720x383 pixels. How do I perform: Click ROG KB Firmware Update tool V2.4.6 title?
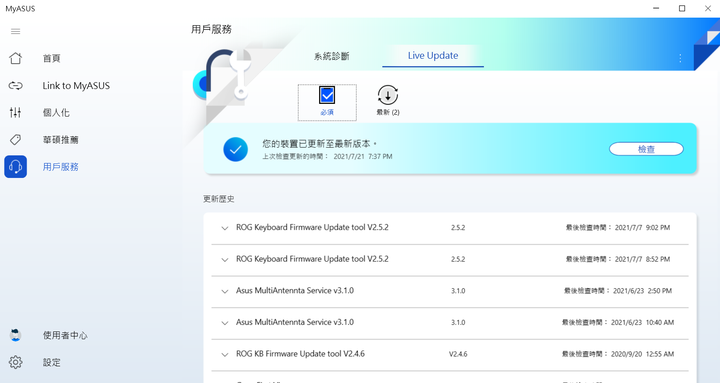click(300, 354)
